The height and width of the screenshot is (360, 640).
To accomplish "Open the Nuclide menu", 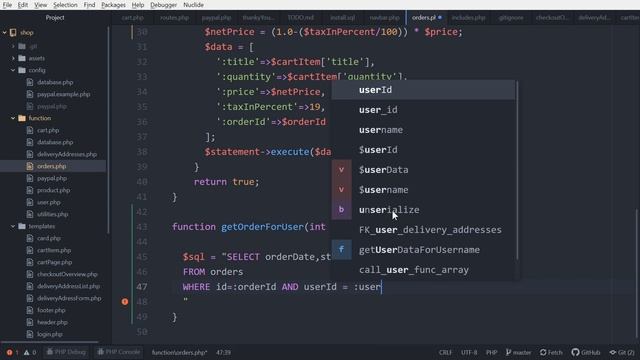I will [x=193, y=5].
